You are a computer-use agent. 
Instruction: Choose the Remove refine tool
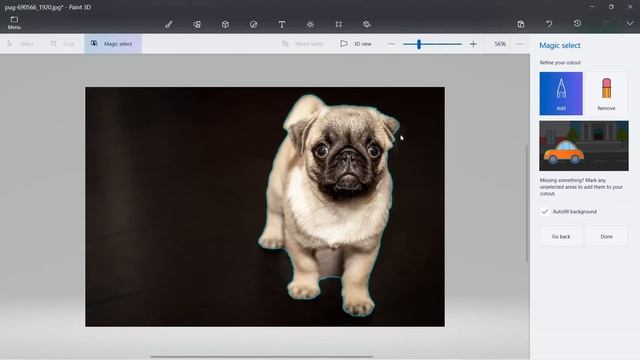(606, 93)
